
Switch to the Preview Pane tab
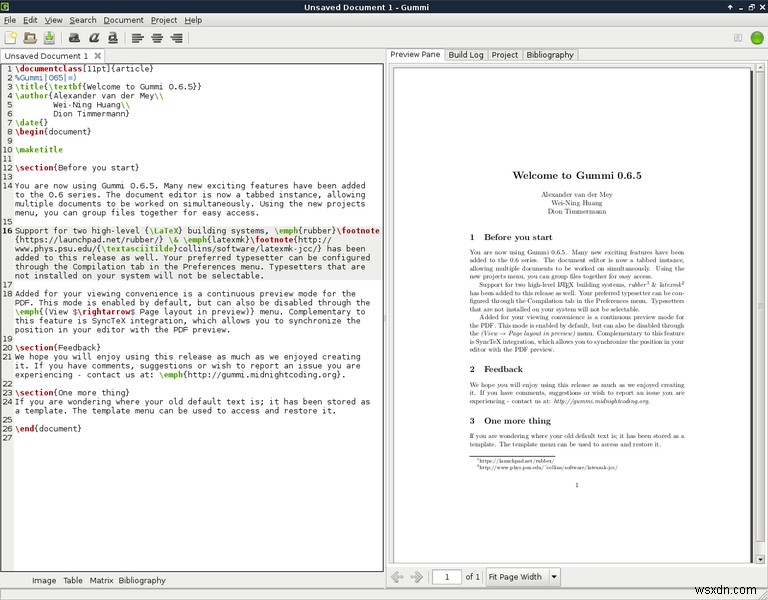pyautogui.click(x=415, y=54)
